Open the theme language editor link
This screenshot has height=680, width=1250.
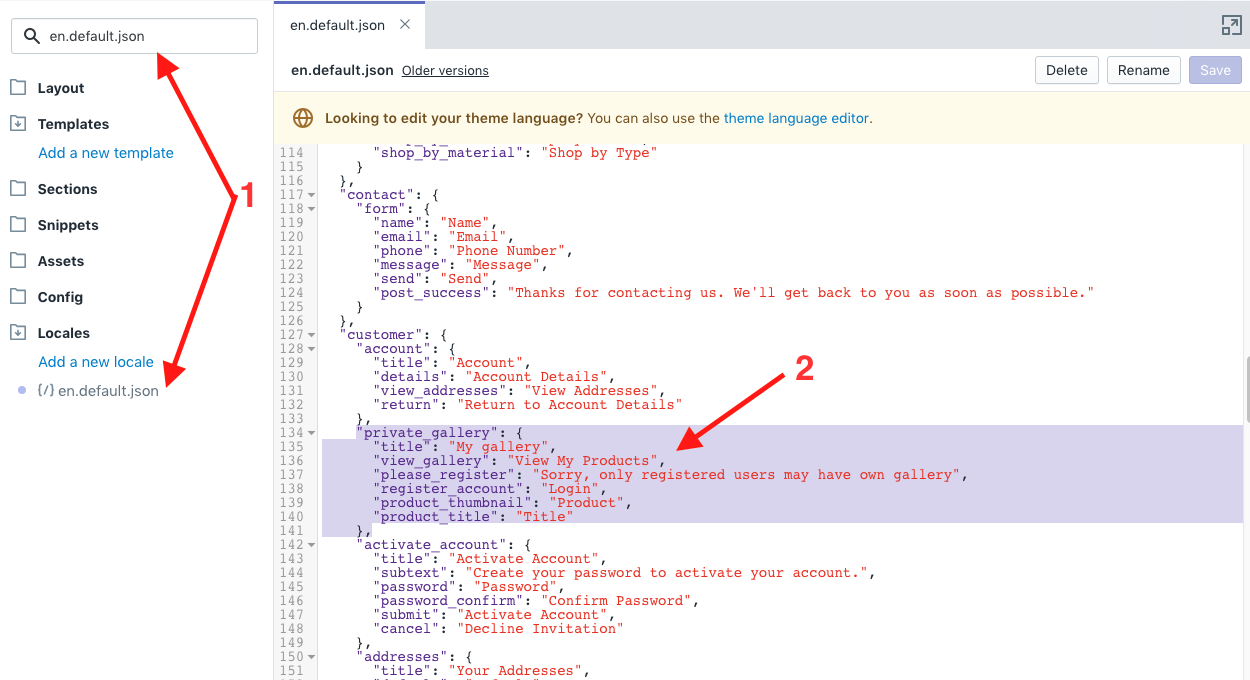point(796,117)
